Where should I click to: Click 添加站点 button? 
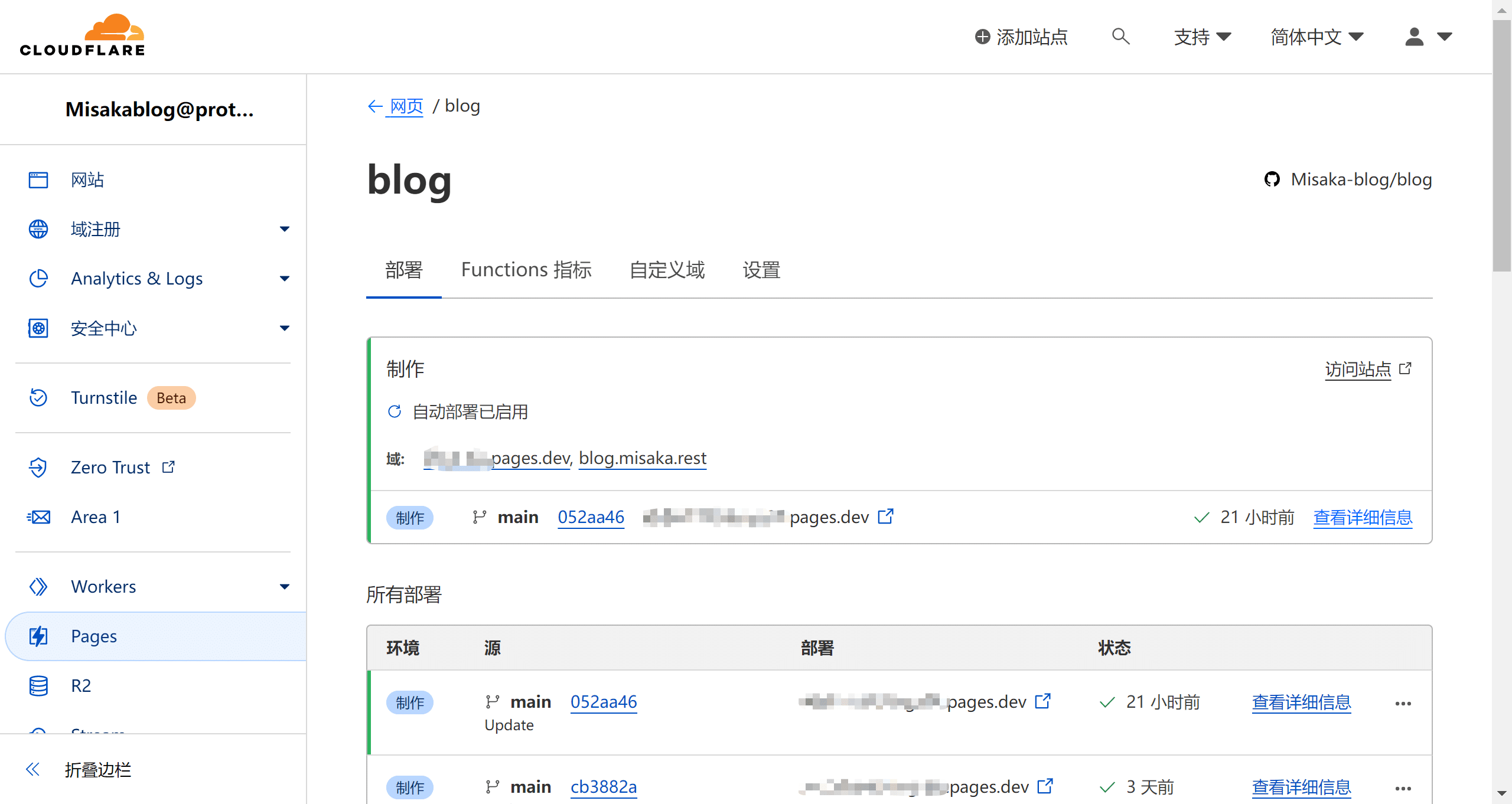(x=1021, y=37)
